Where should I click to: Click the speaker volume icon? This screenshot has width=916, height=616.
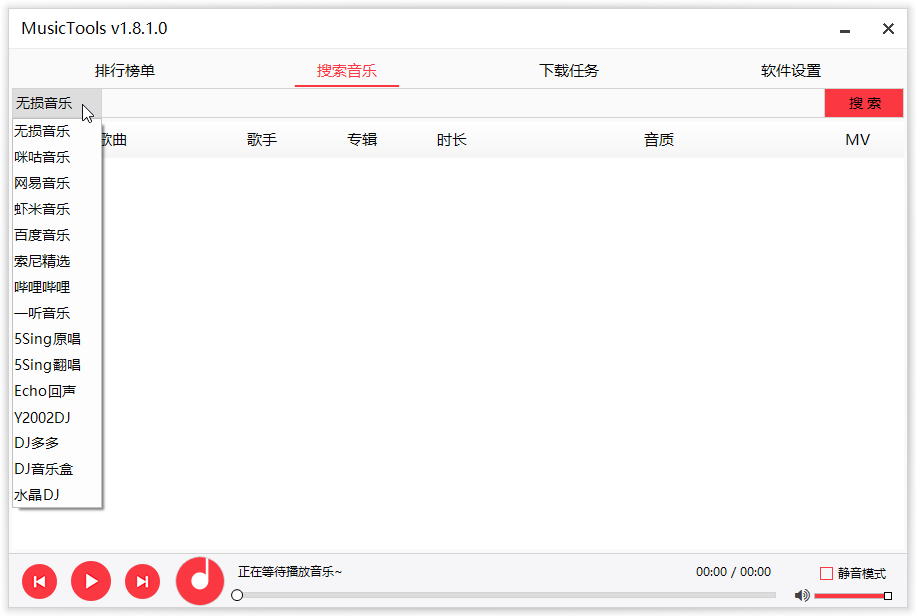tap(800, 594)
